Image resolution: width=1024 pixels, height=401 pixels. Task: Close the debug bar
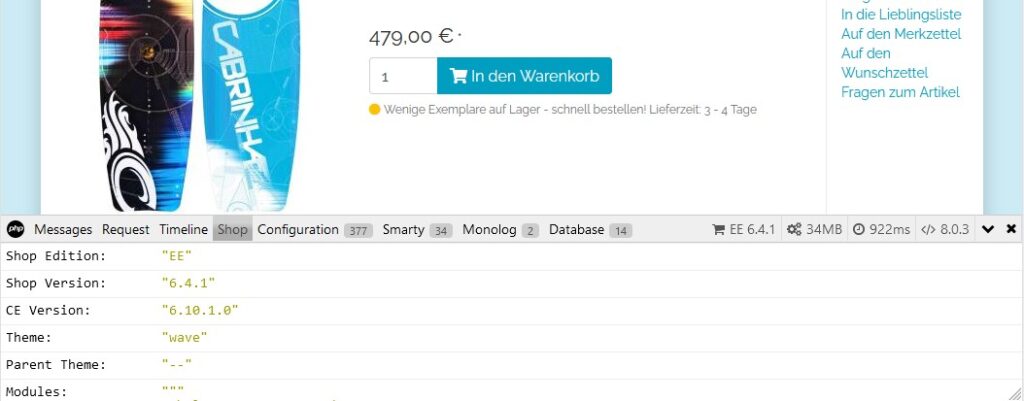point(1011,229)
